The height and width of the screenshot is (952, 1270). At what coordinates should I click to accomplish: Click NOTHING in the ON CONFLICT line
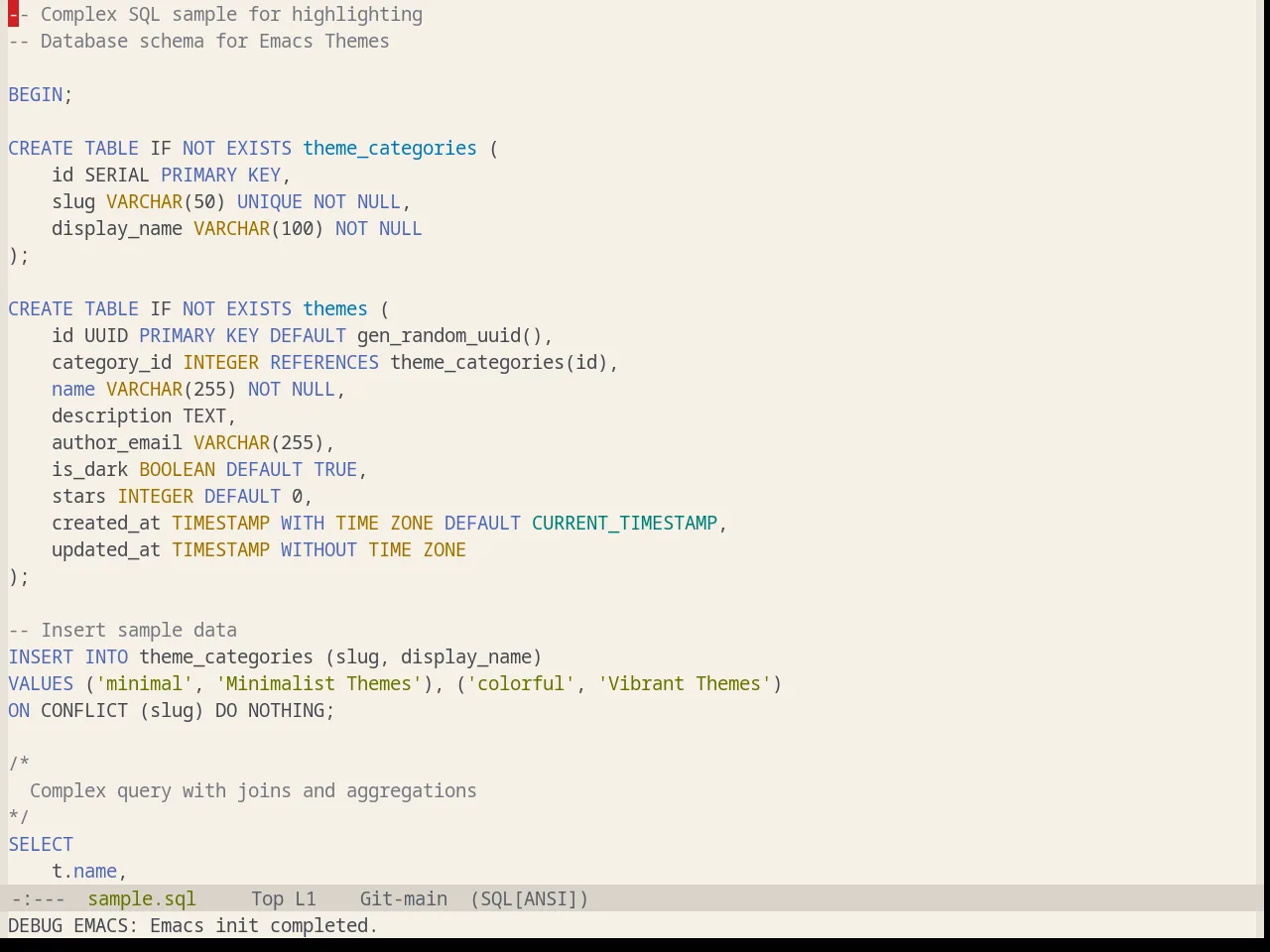[x=286, y=711]
